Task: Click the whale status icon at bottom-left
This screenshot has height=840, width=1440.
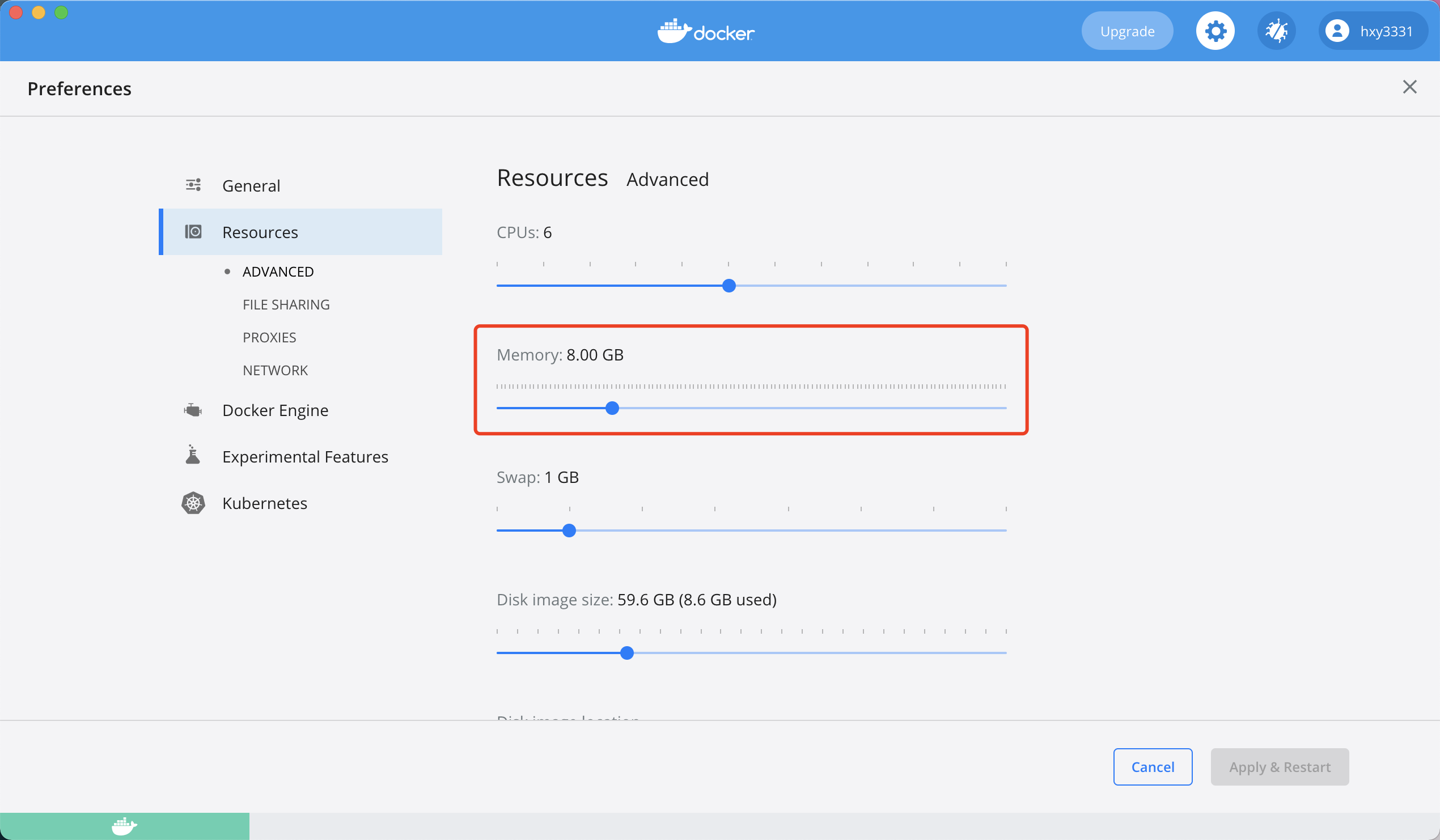Action: (124, 826)
